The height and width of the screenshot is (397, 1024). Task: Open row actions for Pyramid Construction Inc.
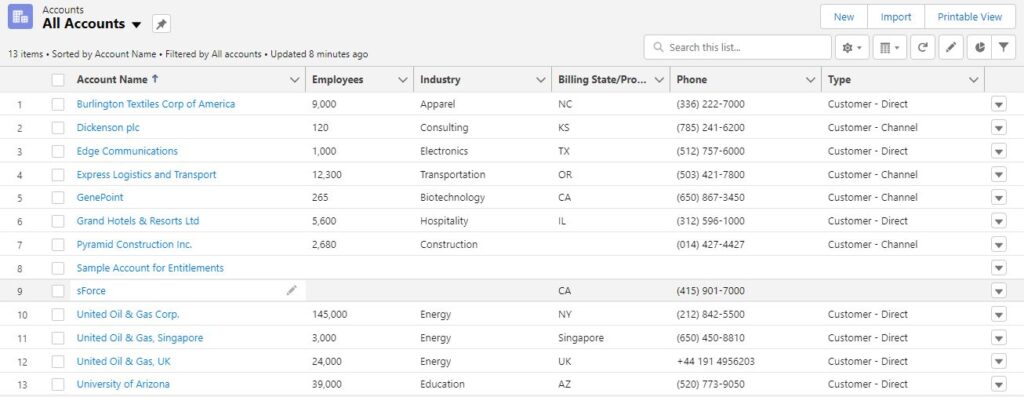click(x=999, y=245)
